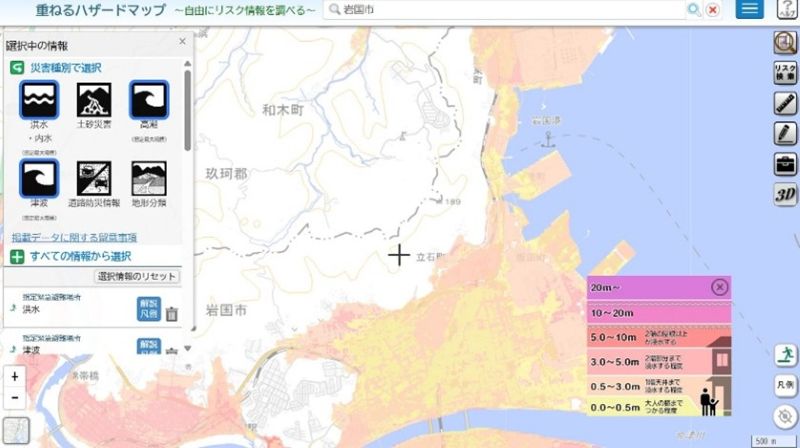Select the pencil drawing tool
800x448 pixels.
tap(785, 134)
